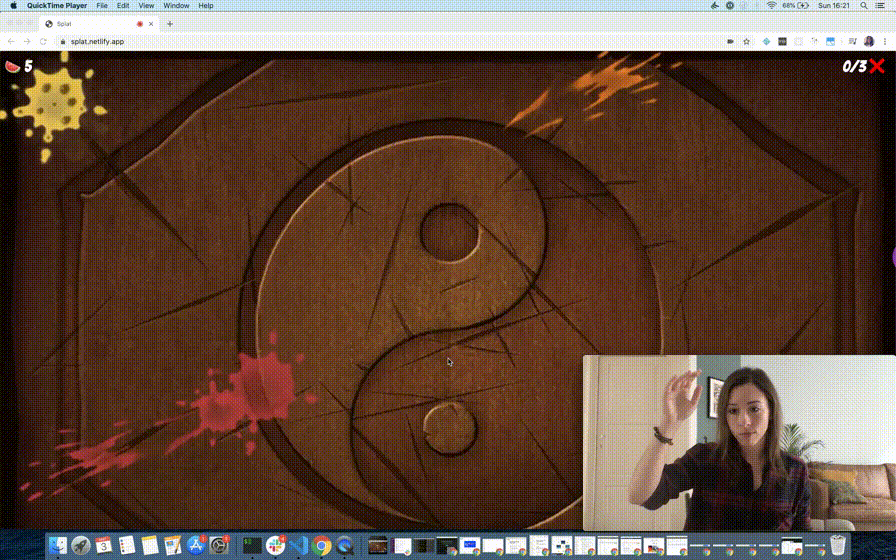Open Finder from the Dock
The height and width of the screenshot is (560, 896).
(x=58, y=545)
